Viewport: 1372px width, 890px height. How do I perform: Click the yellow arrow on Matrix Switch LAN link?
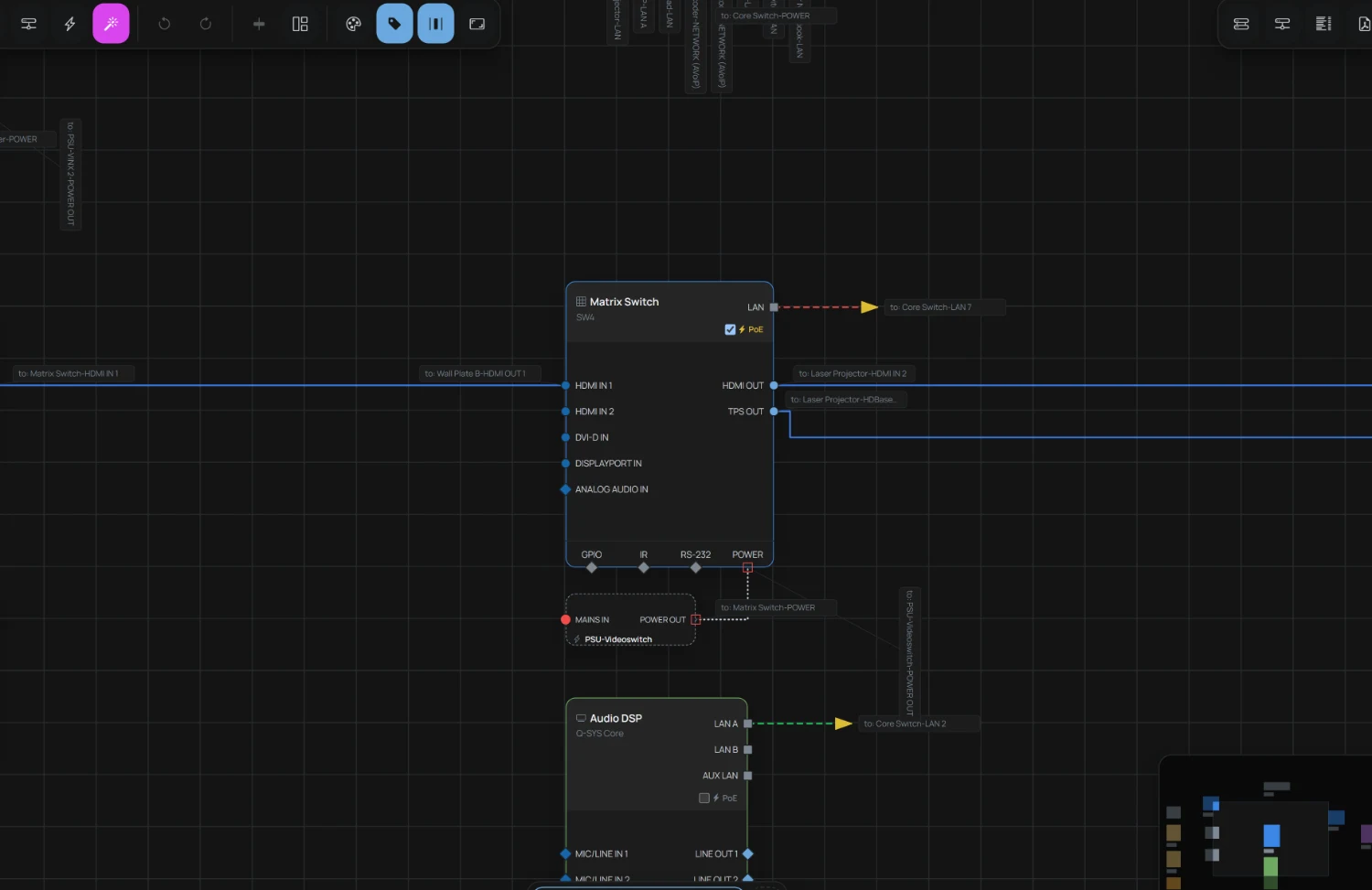(x=870, y=307)
